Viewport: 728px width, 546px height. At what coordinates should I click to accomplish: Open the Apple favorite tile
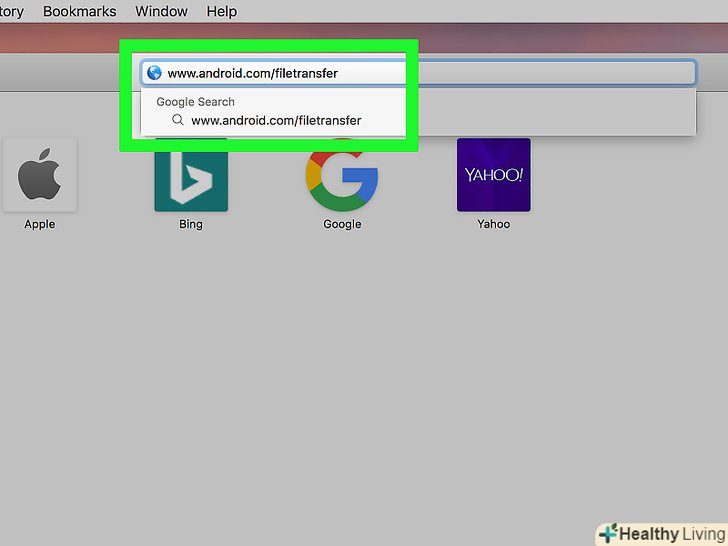click(x=39, y=175)
